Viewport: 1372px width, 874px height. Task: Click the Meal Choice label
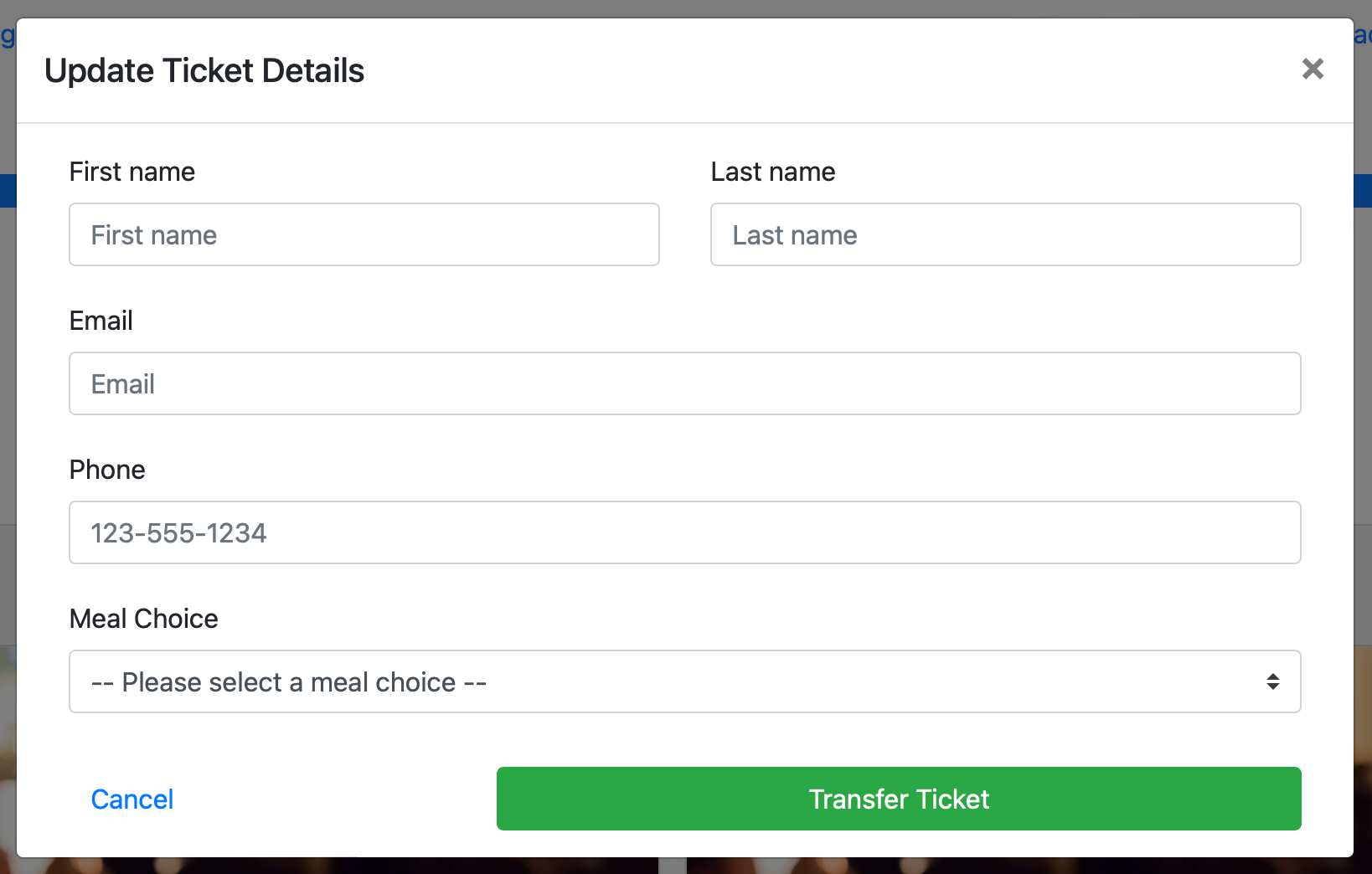(x=144, y=619)
